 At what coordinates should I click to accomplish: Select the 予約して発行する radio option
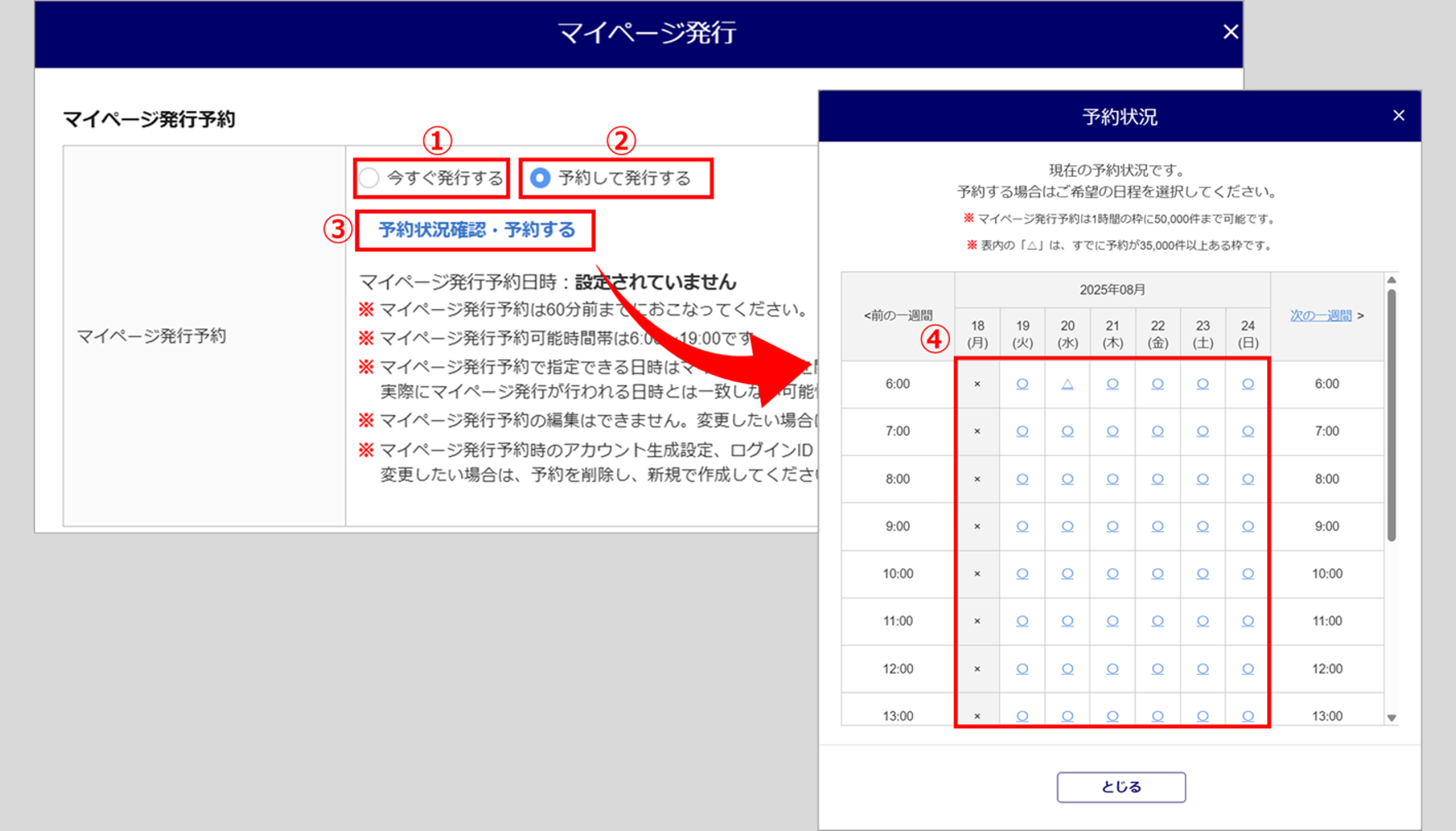pyautogui.click(x=540, y=178)
